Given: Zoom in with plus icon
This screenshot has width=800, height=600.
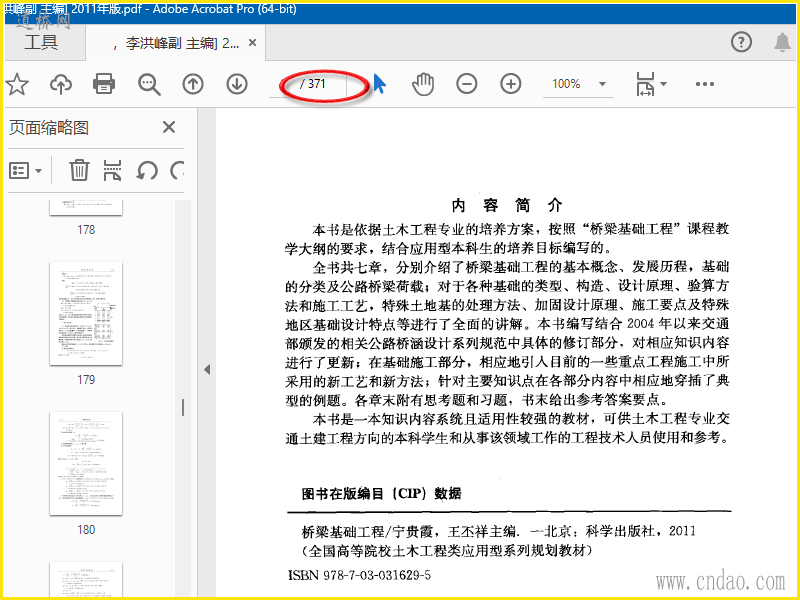Looking at the screenshot, I should (x=511, y=84).
